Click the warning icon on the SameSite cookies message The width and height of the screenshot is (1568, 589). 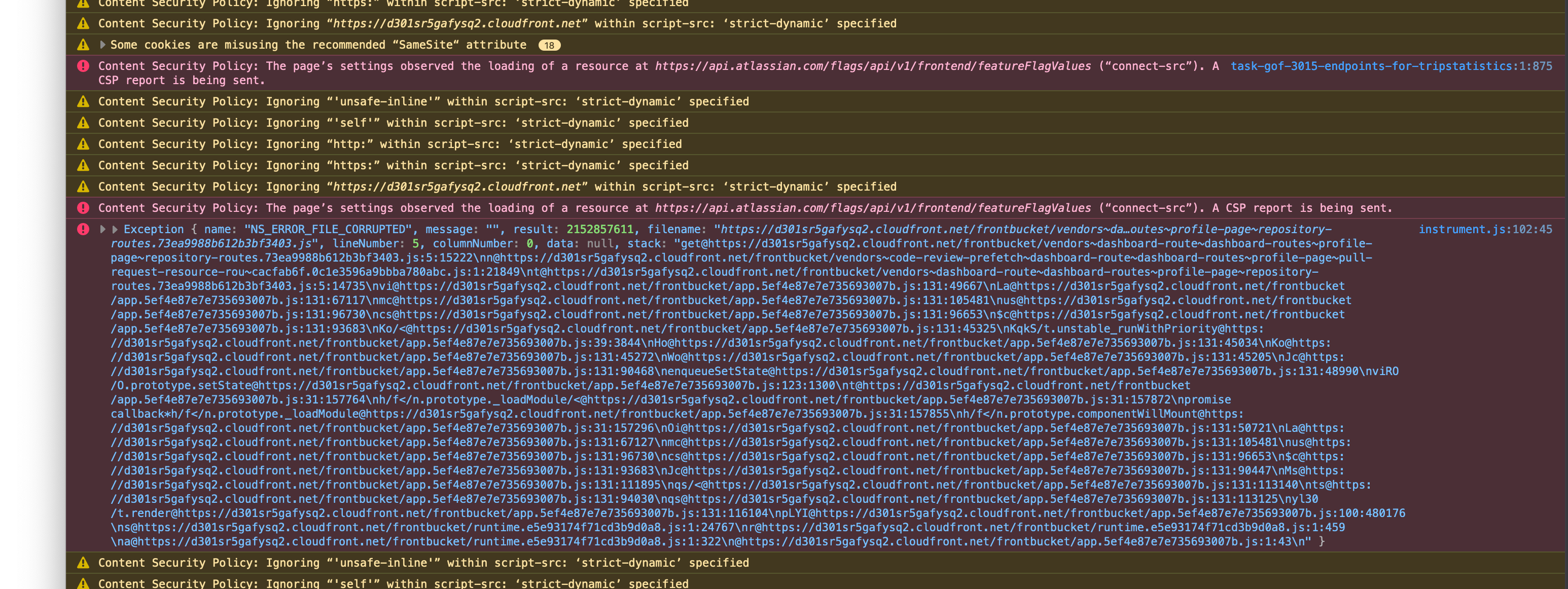coord(83,45)
